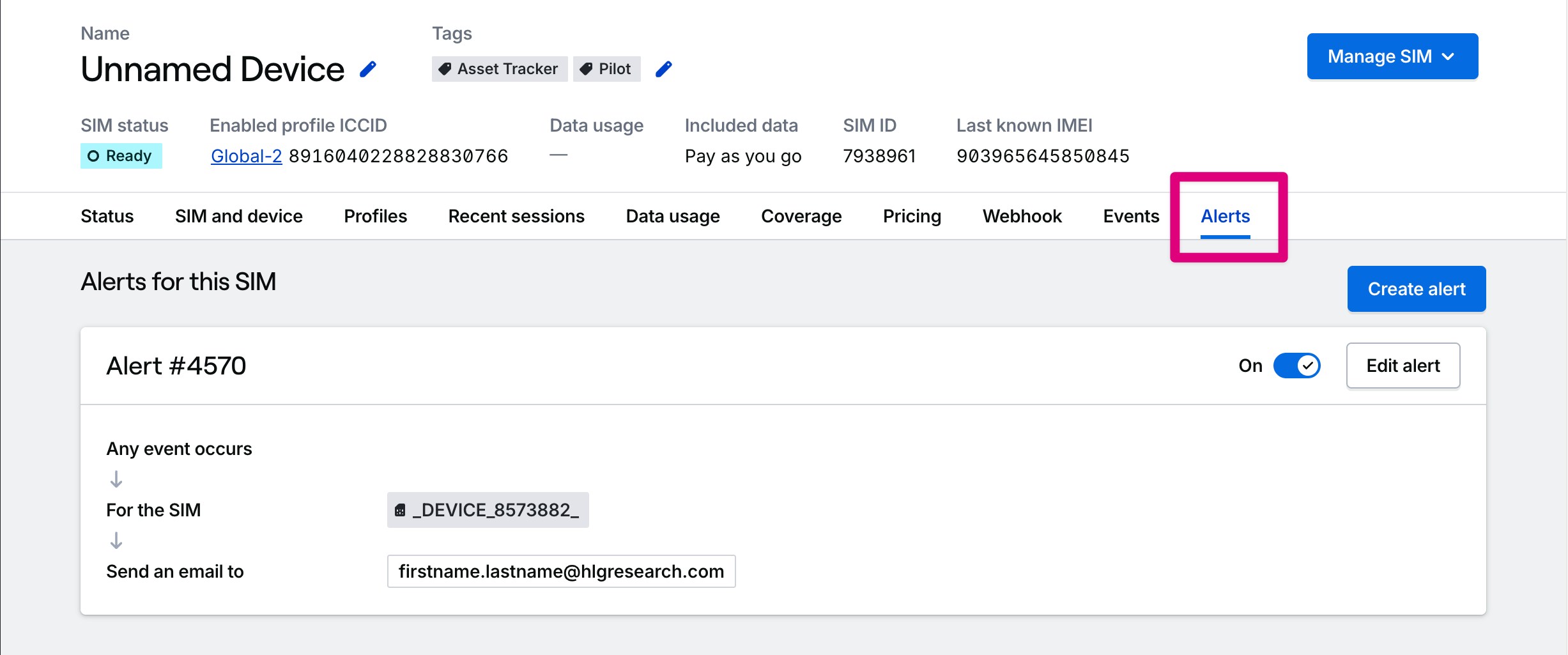Image resolution: width=1568 pixels, height=655 pixels.
Task: Toggle Alert #4570 on/off switch
Action: (x=1296, y=366)
